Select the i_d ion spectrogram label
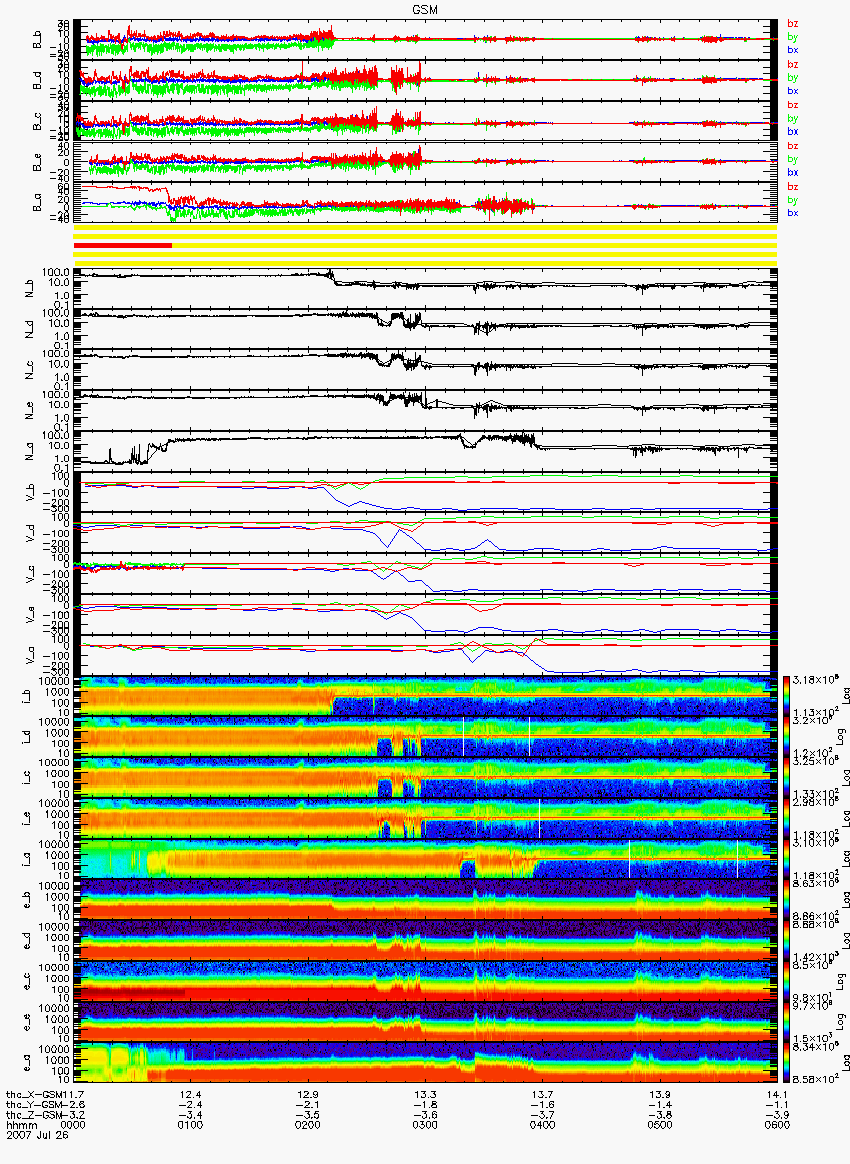 [x=25, y=737]
